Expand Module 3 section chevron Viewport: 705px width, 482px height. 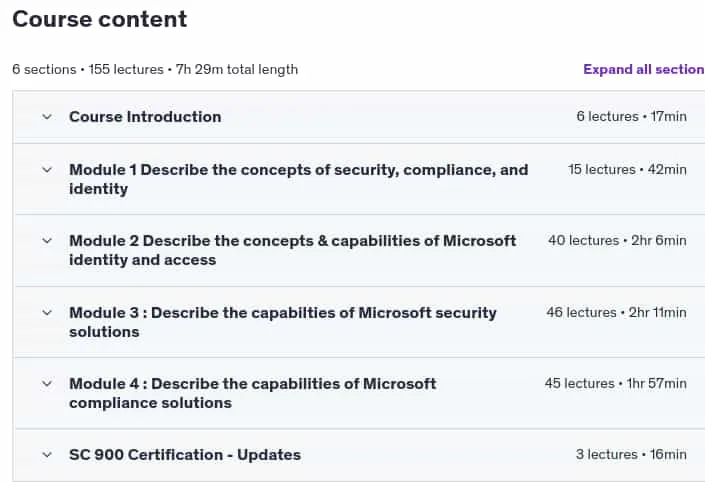[x=47, y=313]
